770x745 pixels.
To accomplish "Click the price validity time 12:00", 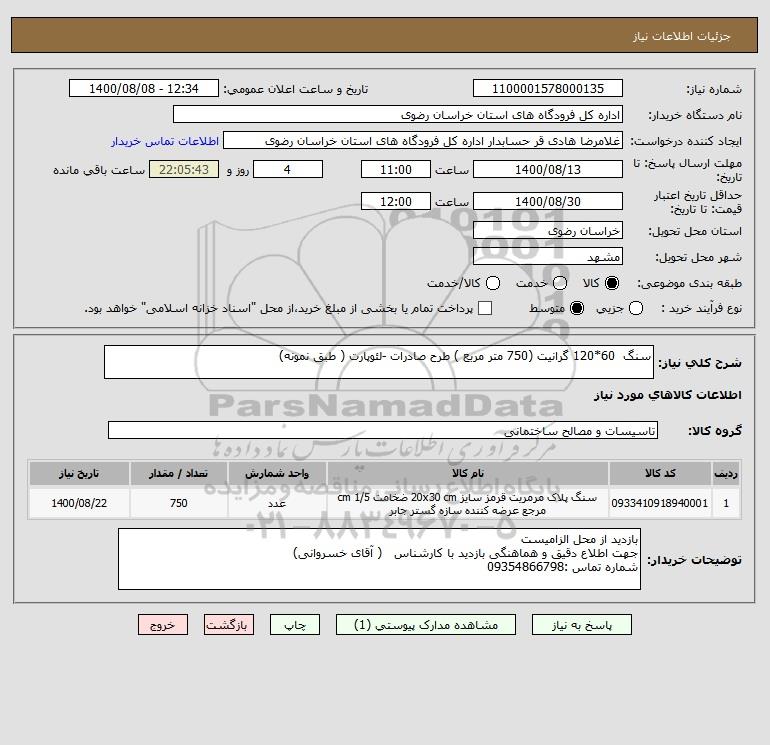I will (396, 201).
